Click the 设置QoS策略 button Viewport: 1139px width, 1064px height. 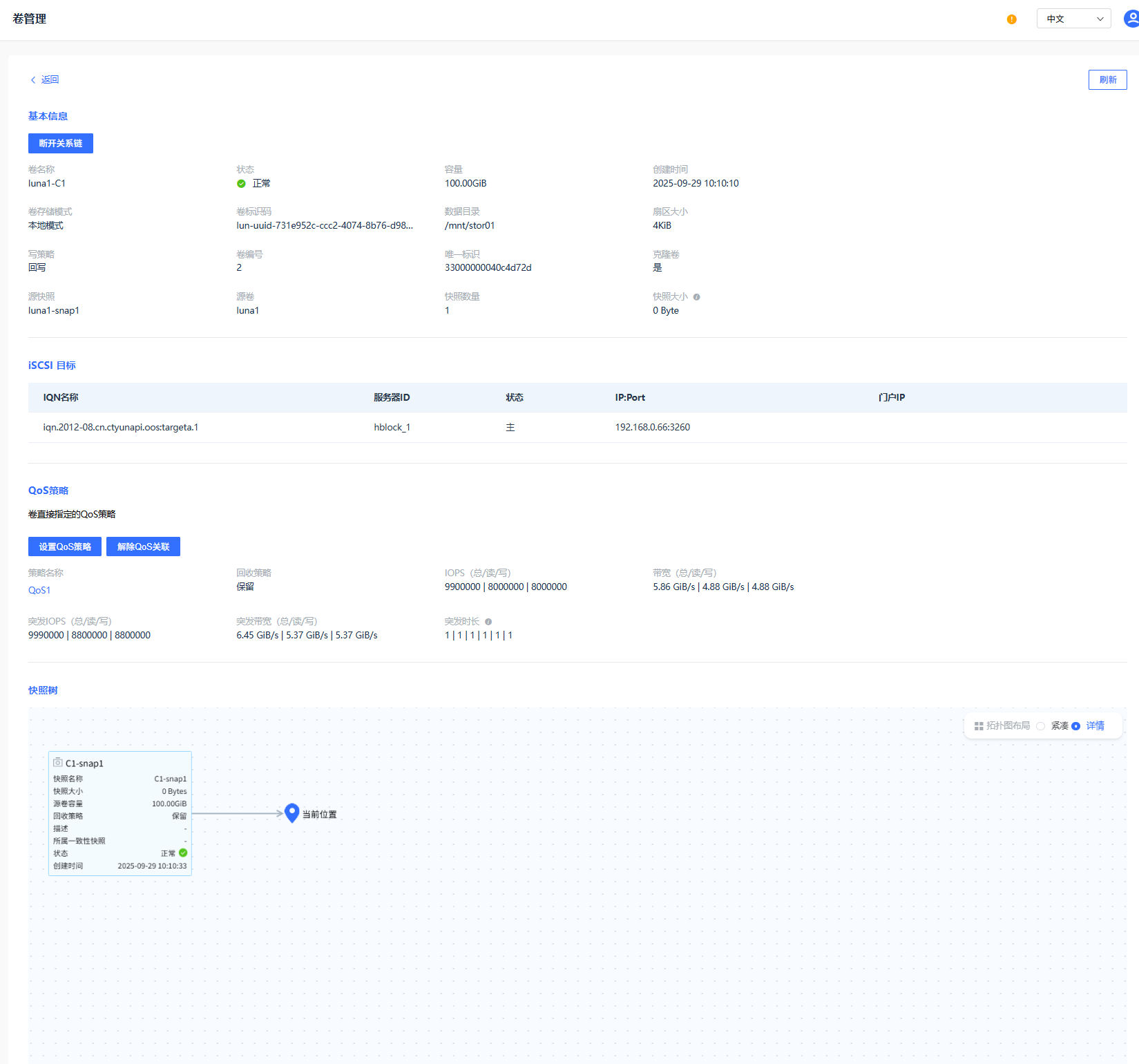pyautogui.click(x=65, y=547)
